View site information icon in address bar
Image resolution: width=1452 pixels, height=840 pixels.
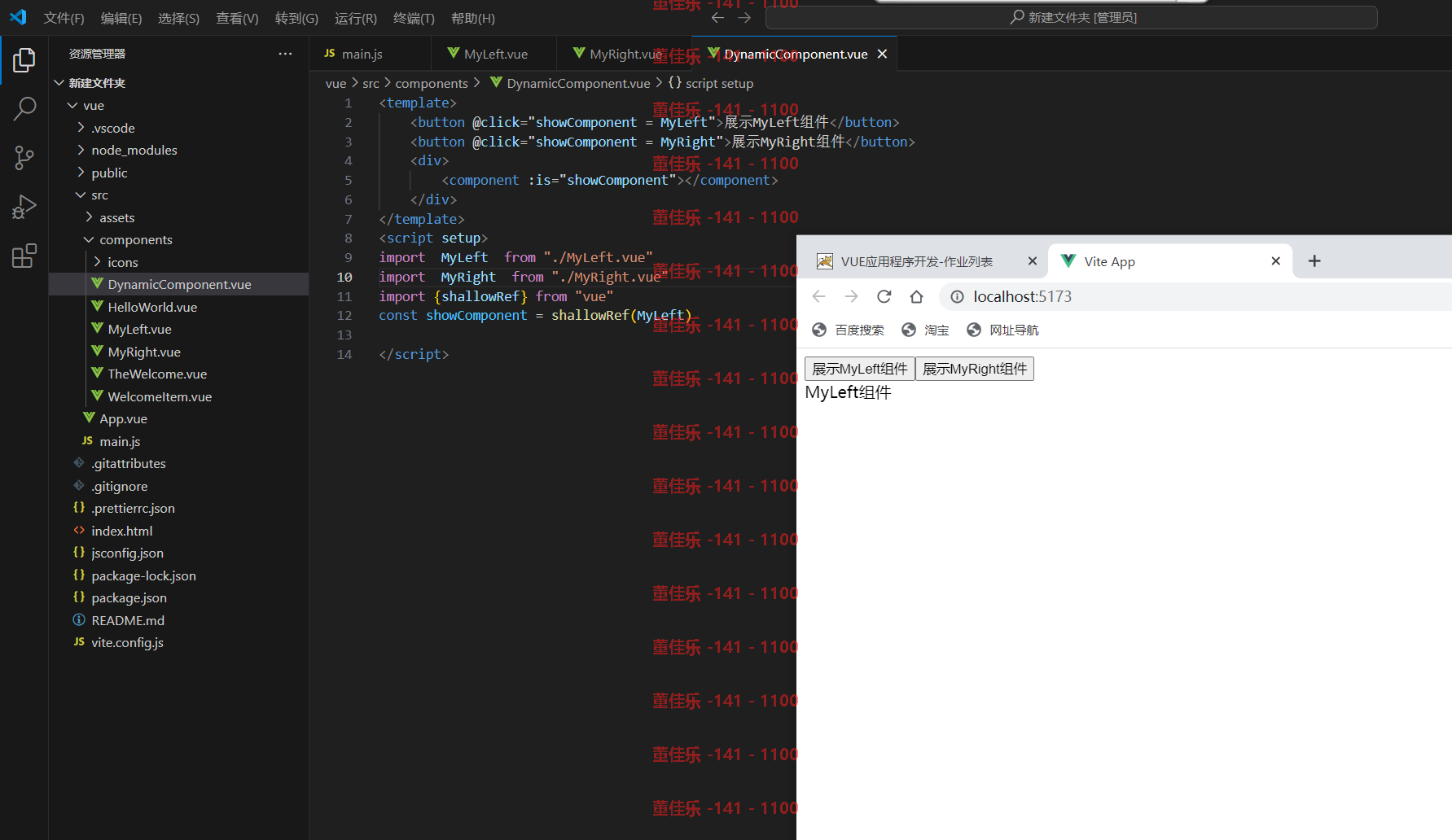point(958,296)
